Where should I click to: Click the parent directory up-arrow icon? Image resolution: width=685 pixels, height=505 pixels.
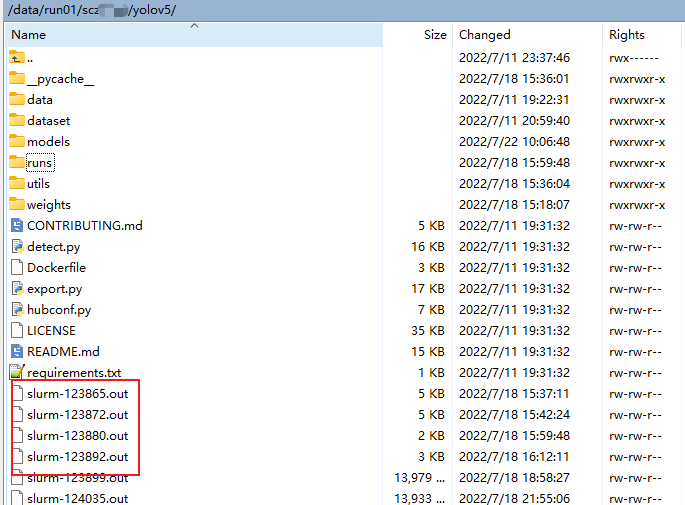pyautogui.click(x=16, y=57)
